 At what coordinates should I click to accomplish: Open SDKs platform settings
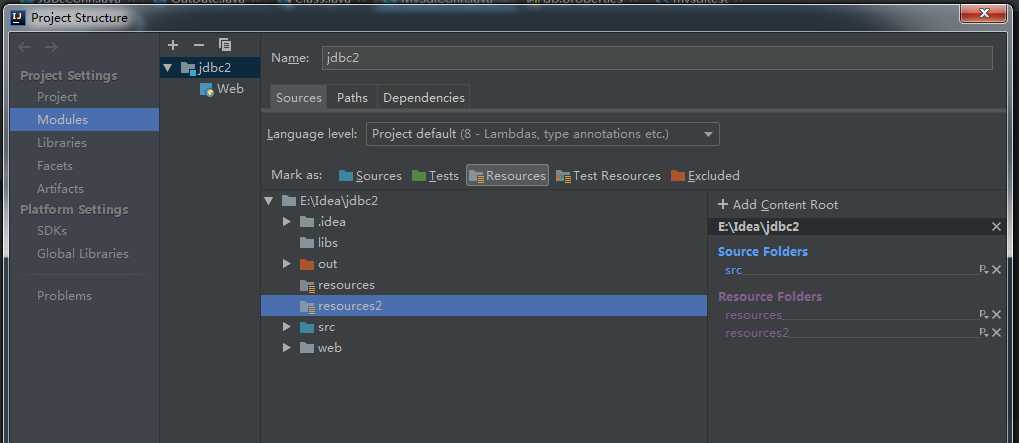pyautogui.click(x=52, y=231)
